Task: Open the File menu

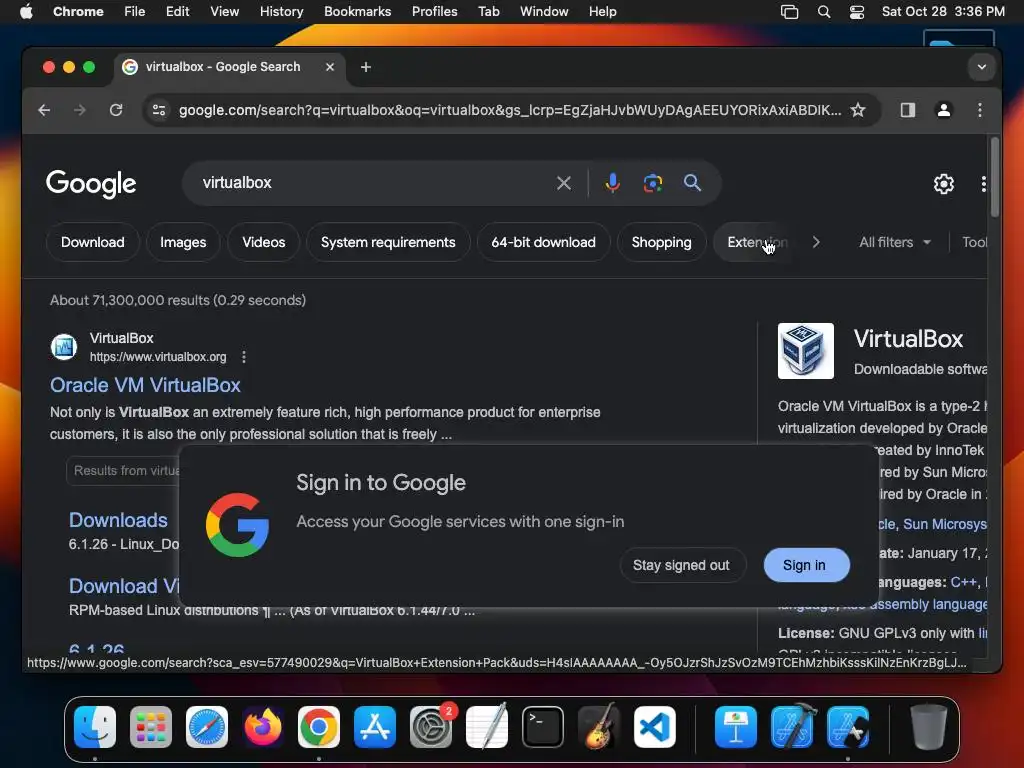Action: pyautogui.click(x=135, y=12)
